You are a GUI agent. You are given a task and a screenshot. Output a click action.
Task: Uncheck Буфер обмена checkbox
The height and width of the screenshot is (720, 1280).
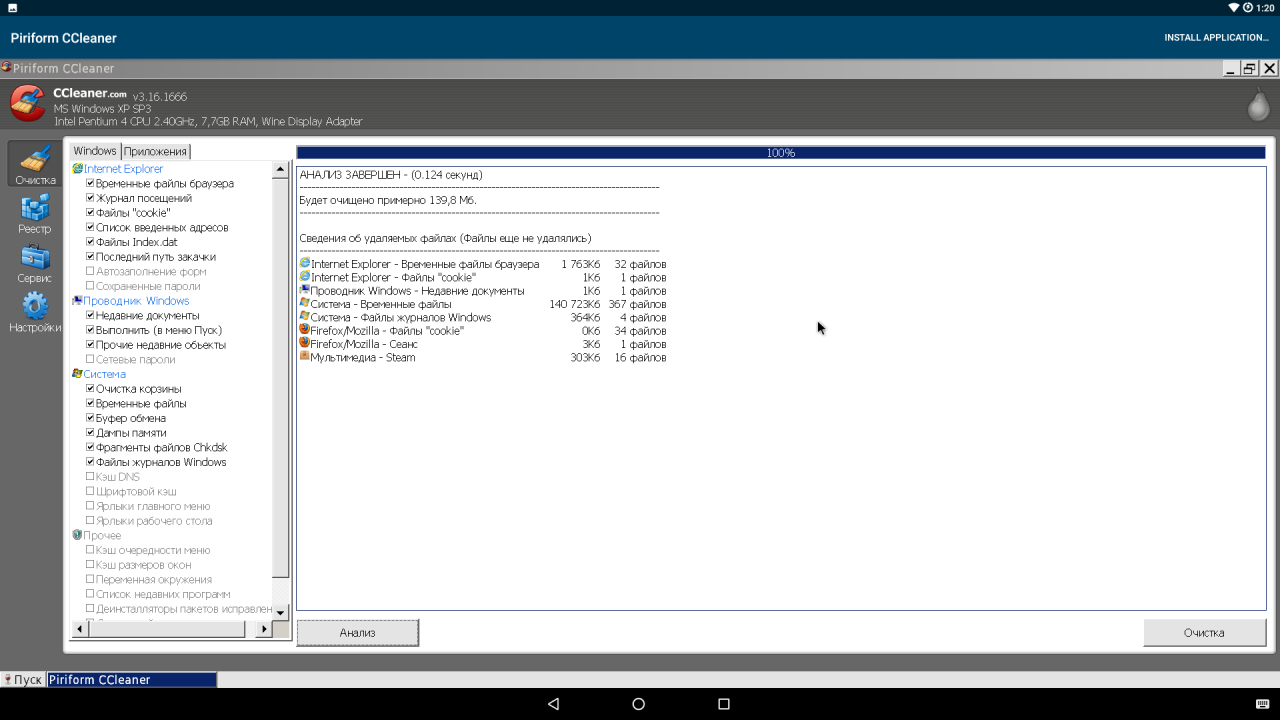click(x=90, y=418)
